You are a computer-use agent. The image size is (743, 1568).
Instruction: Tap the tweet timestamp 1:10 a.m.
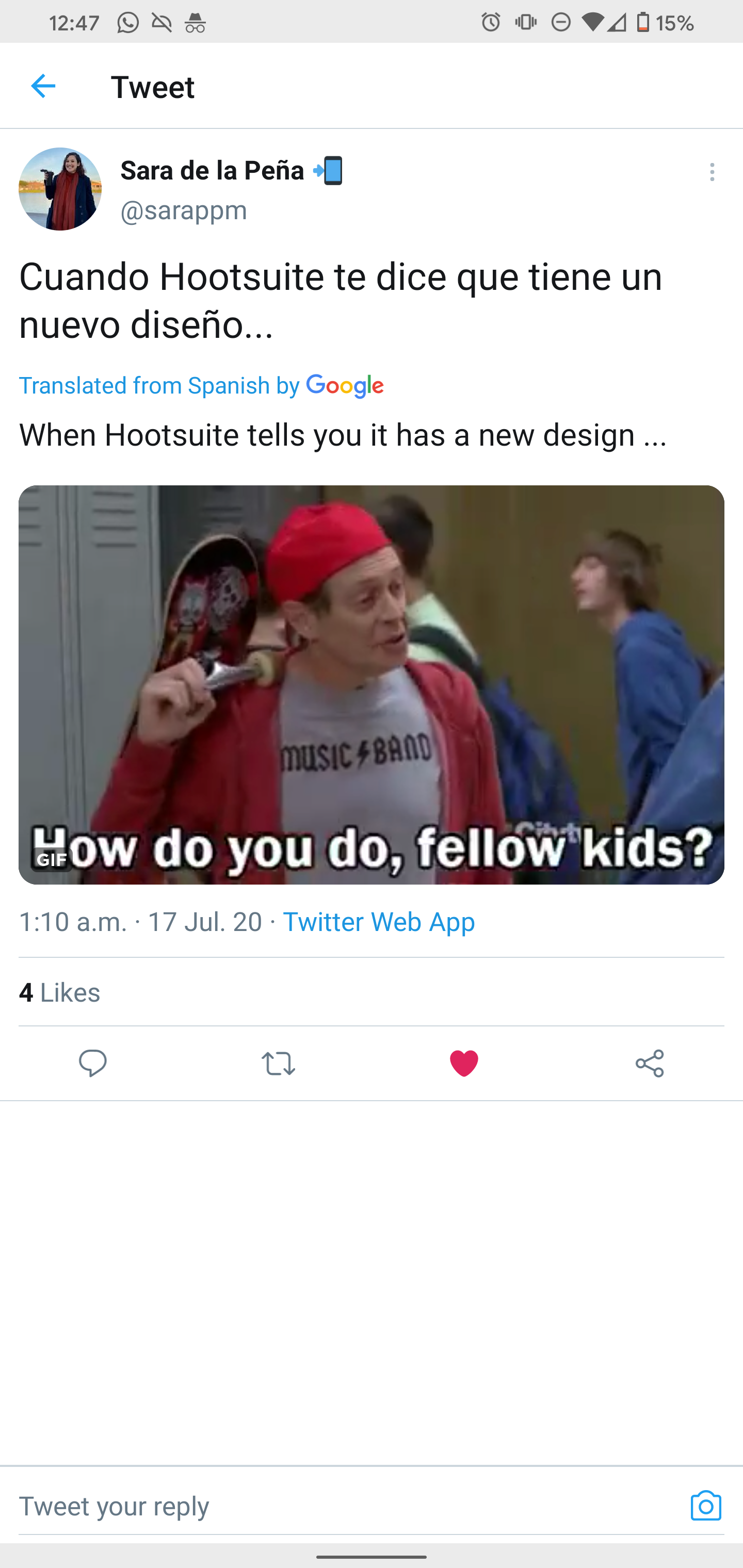73,922
